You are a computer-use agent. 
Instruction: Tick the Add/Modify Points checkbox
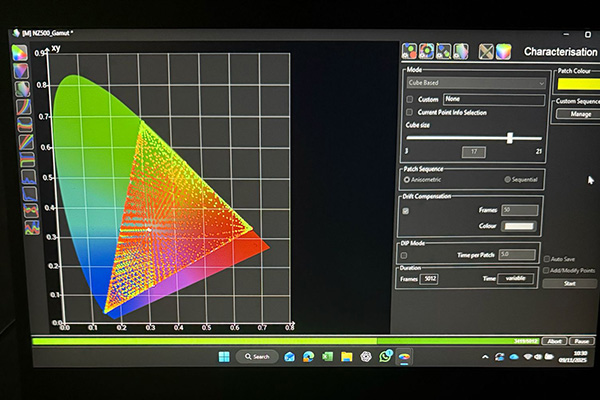pos(546,271)
